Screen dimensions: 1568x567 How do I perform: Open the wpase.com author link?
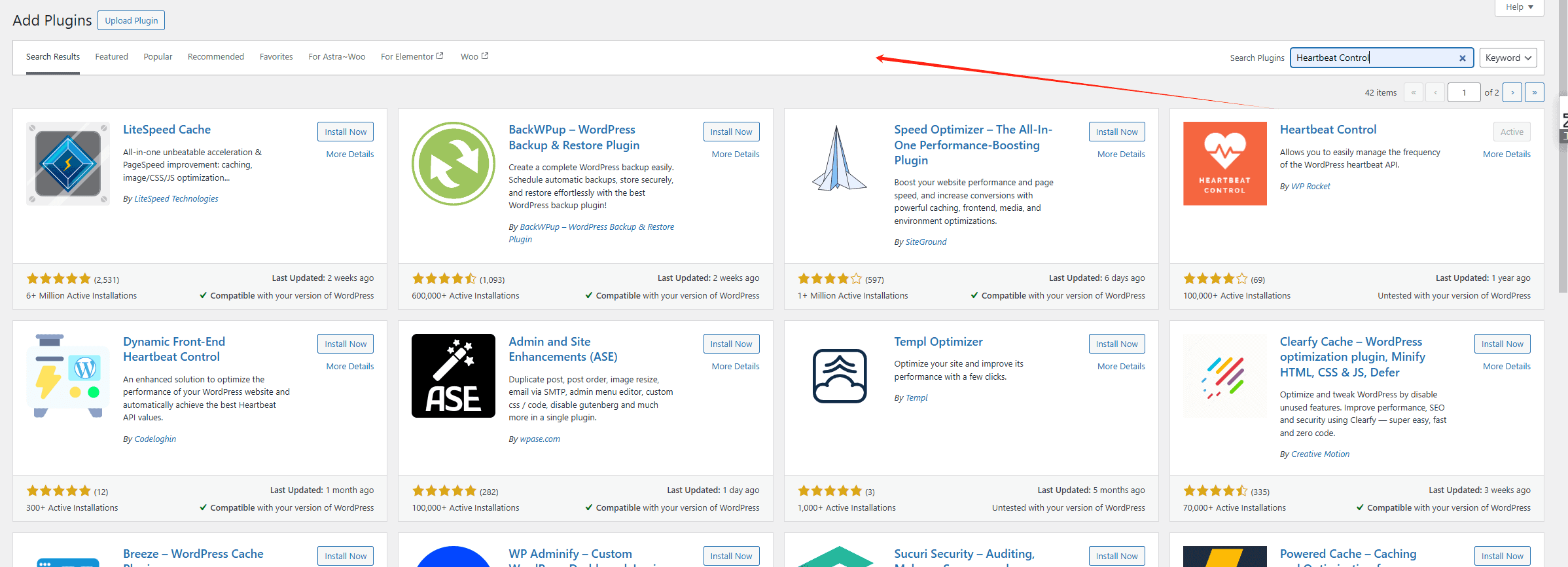(540, 439)
